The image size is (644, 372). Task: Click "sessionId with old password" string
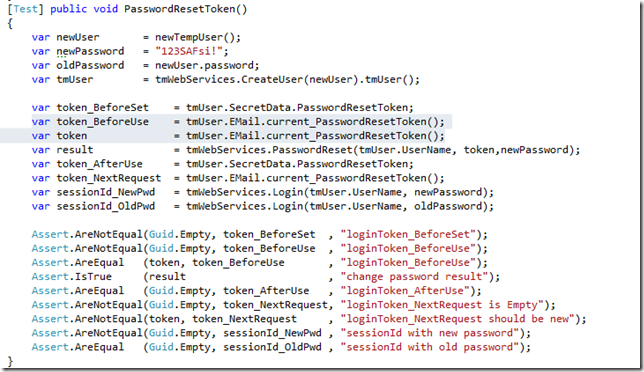429,347
